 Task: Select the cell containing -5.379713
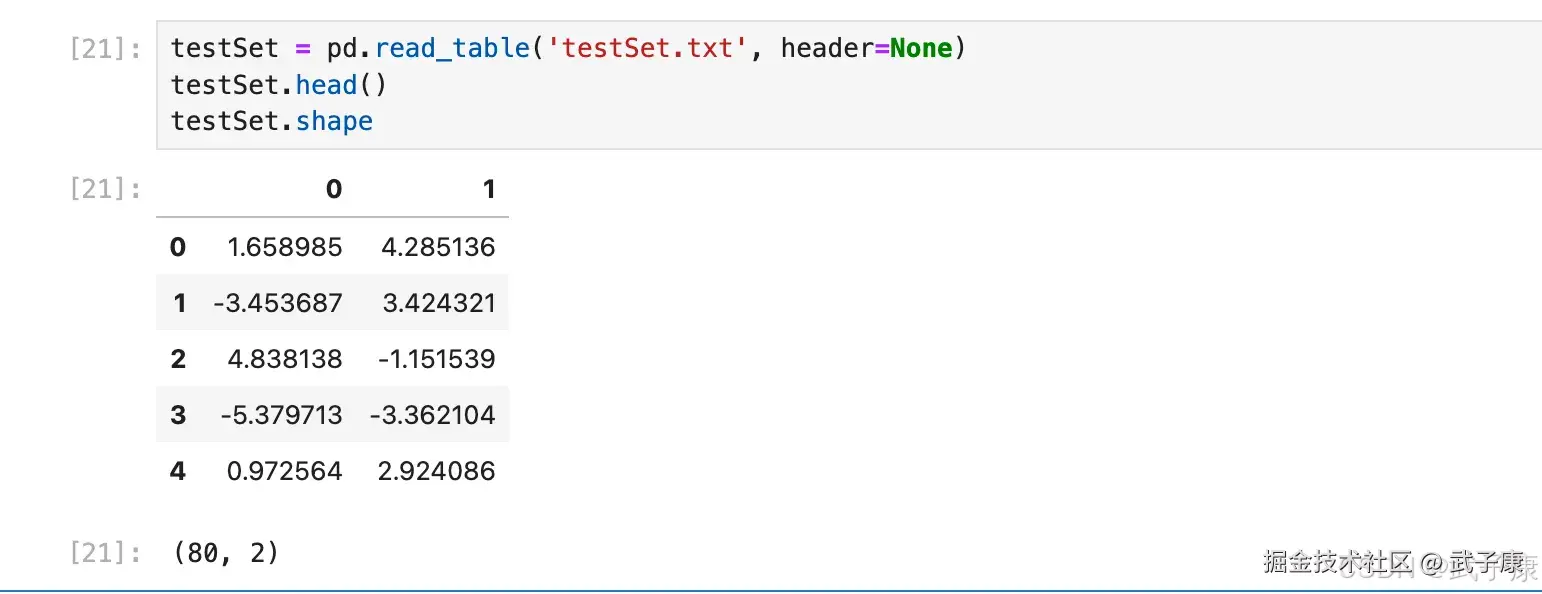click(x=281, y=415)
